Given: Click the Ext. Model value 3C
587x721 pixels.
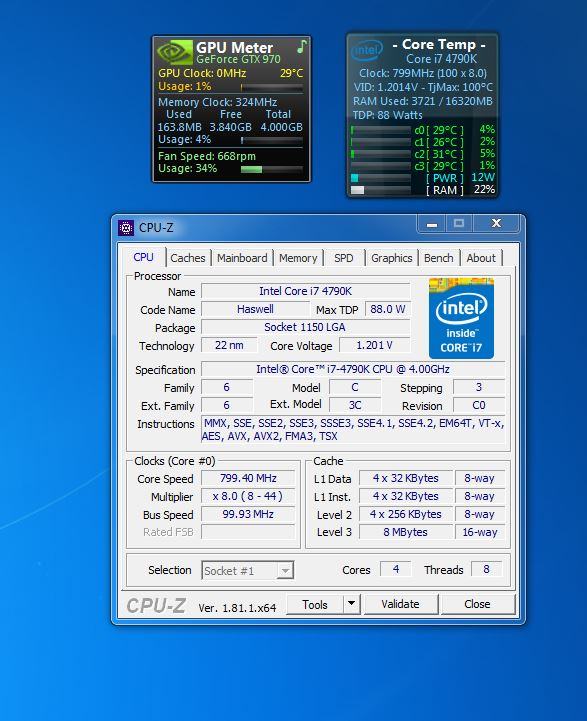Looking at the screenshot, I should (x=355, y=405).
